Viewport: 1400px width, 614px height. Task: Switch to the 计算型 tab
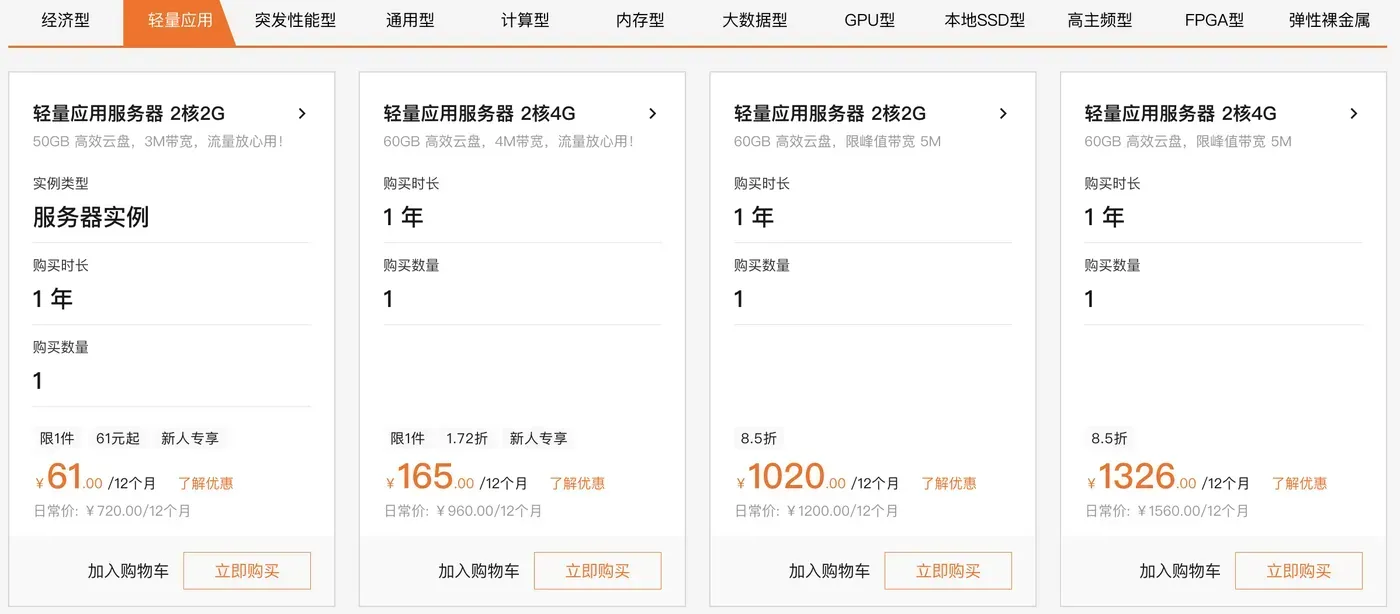(524, 20)
